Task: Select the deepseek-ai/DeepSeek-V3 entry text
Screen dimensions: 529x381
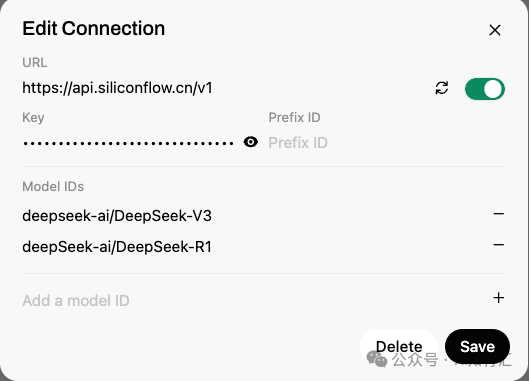Action: click(x=117, y=216)
